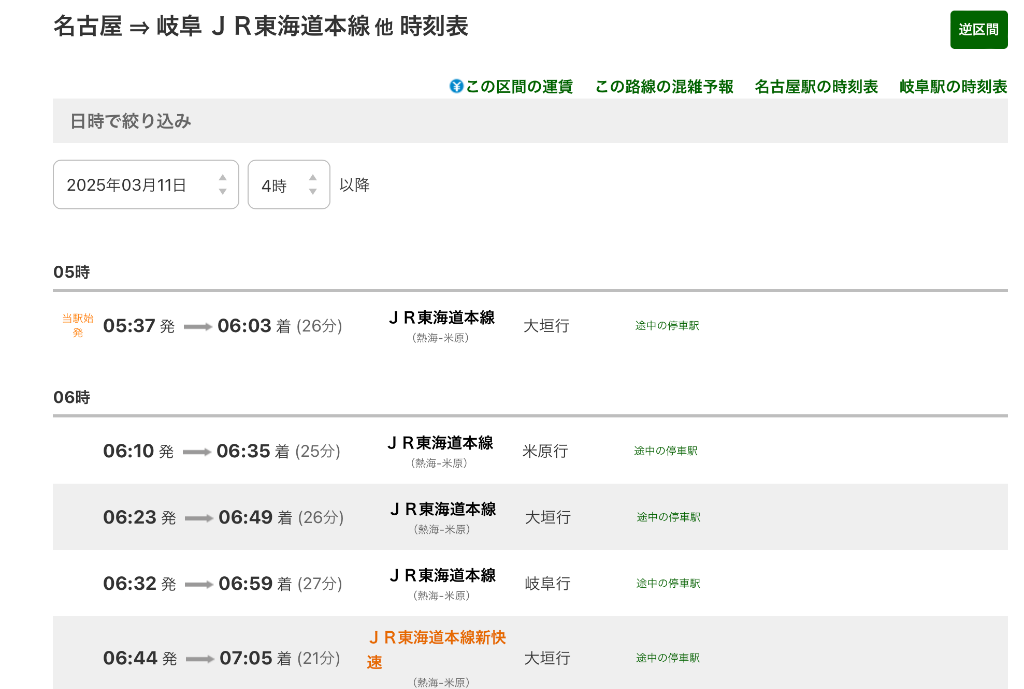Click the date selector up/down arrows
Screen dimensions: 1024x689
click(x=223, y=185)
